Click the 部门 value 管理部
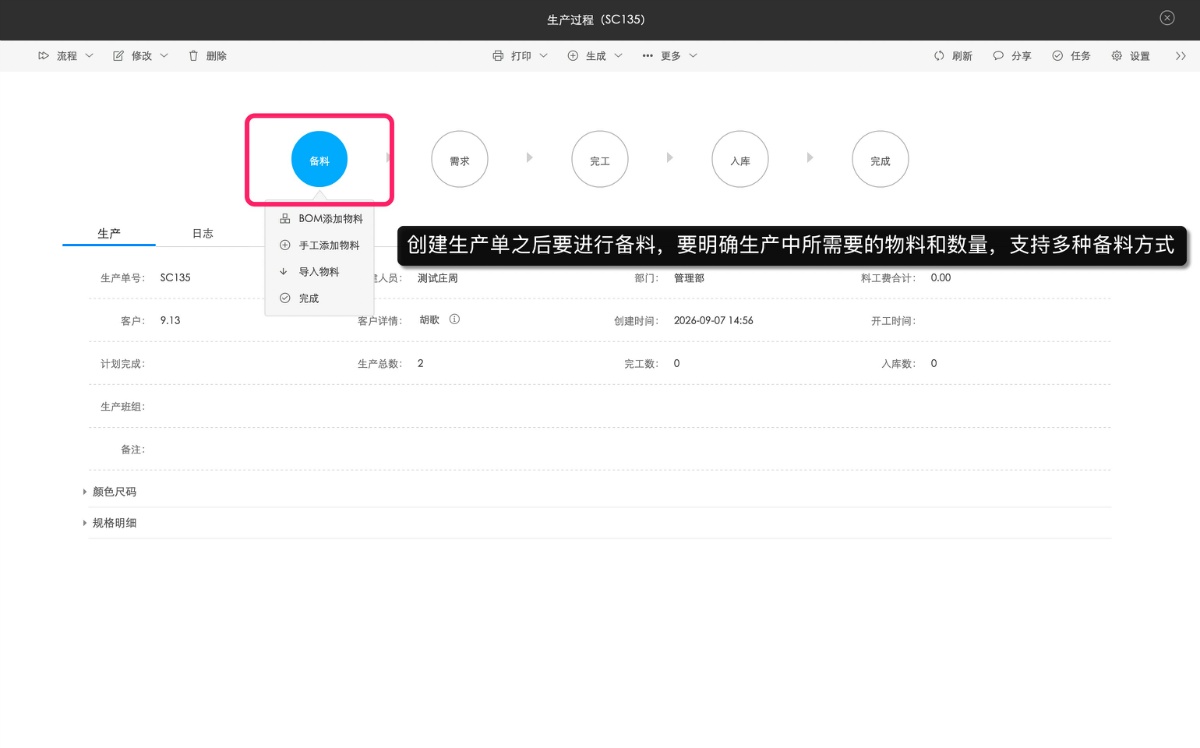The width and height of the screenshot is (1200, 748). tap(689, 278)
